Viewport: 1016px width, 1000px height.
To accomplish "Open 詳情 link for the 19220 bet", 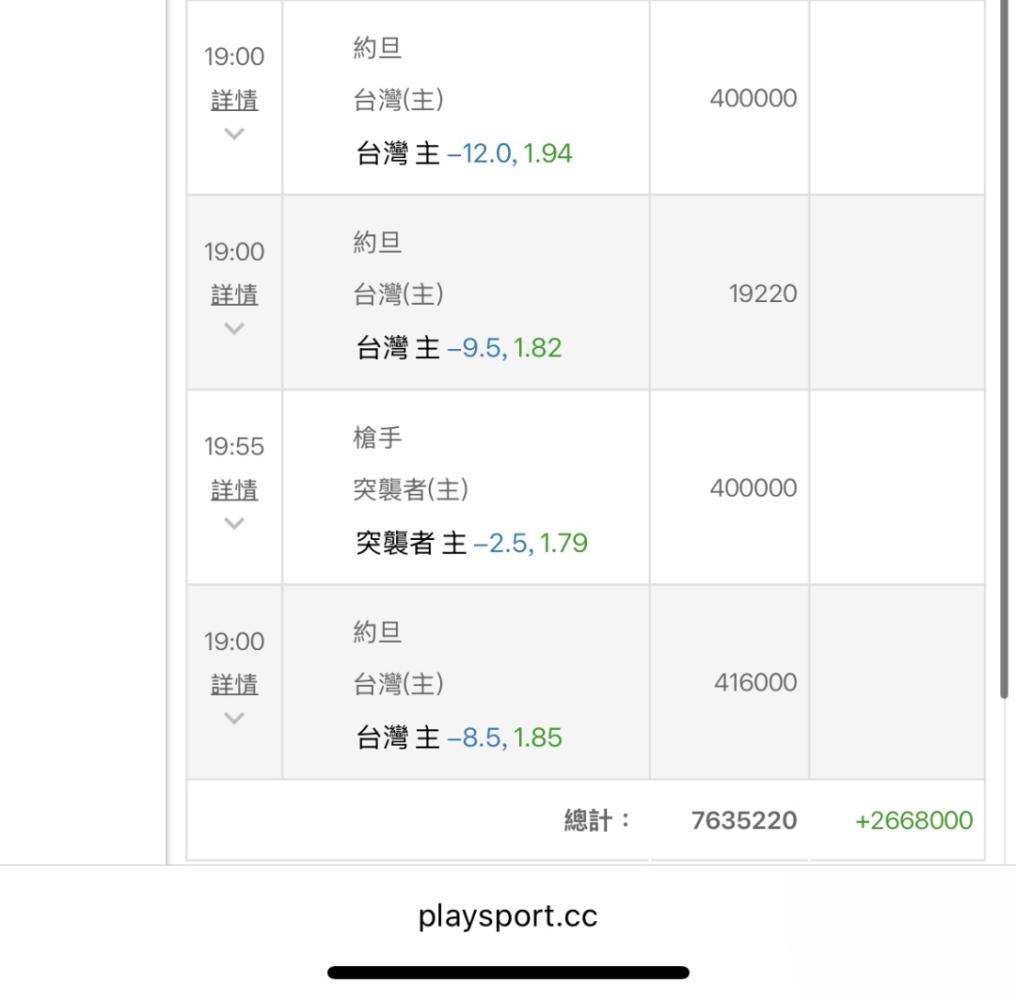I will tap(234, 295).
